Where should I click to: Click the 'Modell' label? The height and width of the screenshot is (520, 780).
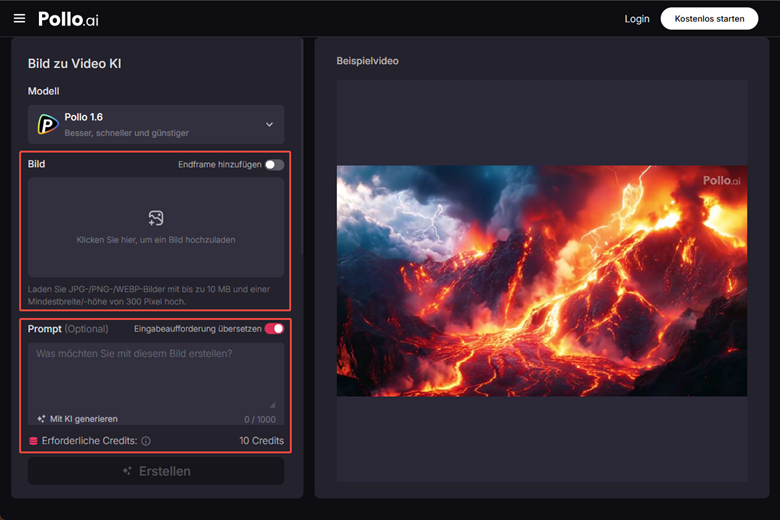coord(43,91)
